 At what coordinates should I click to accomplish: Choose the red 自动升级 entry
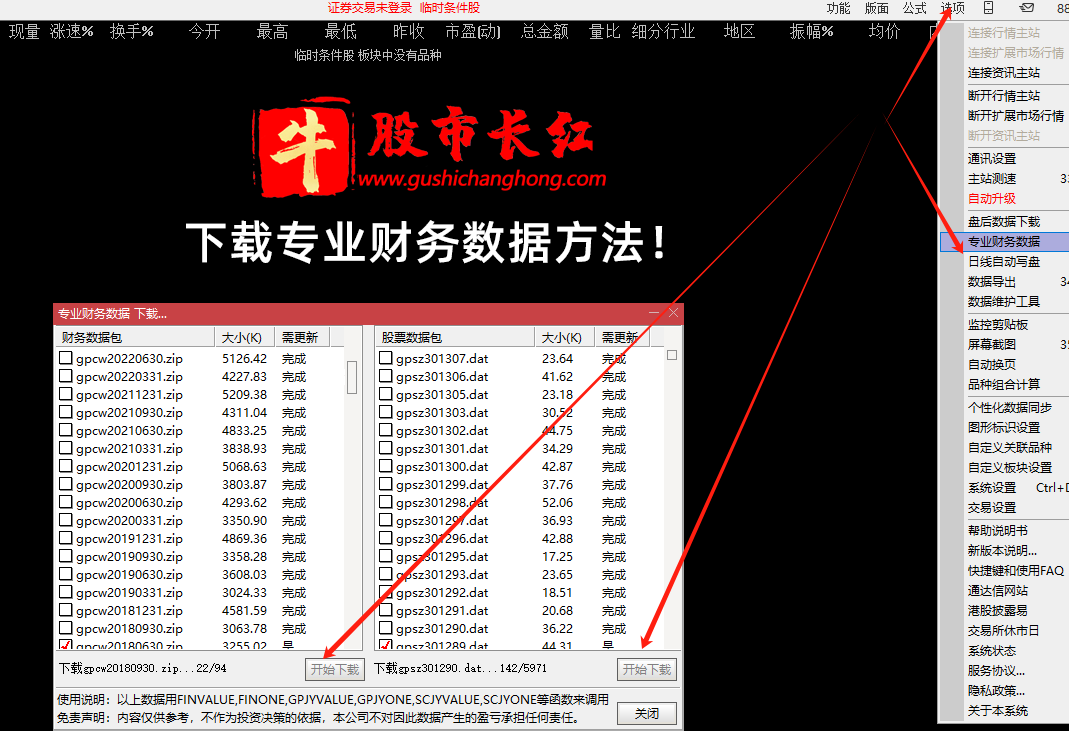(992, 198)
